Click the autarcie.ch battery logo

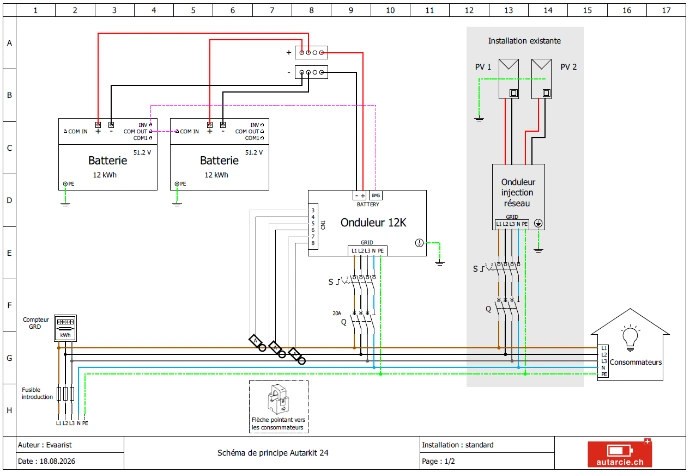620,453
